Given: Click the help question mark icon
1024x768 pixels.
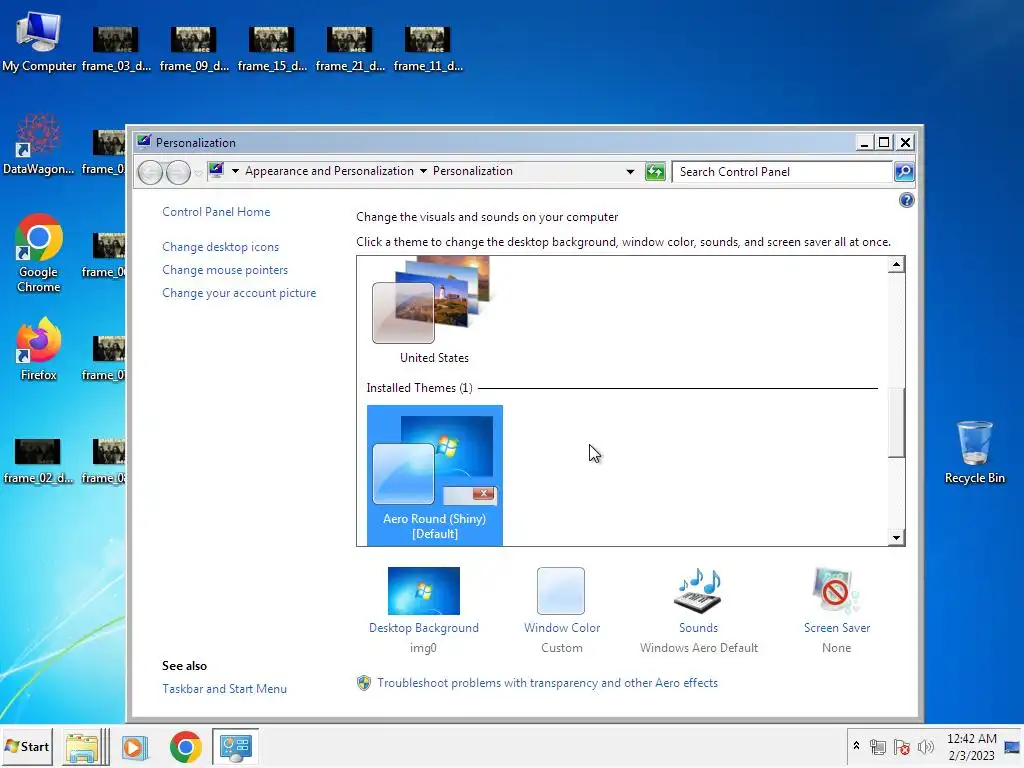Looking at the screenshot, I should (906, 200).
